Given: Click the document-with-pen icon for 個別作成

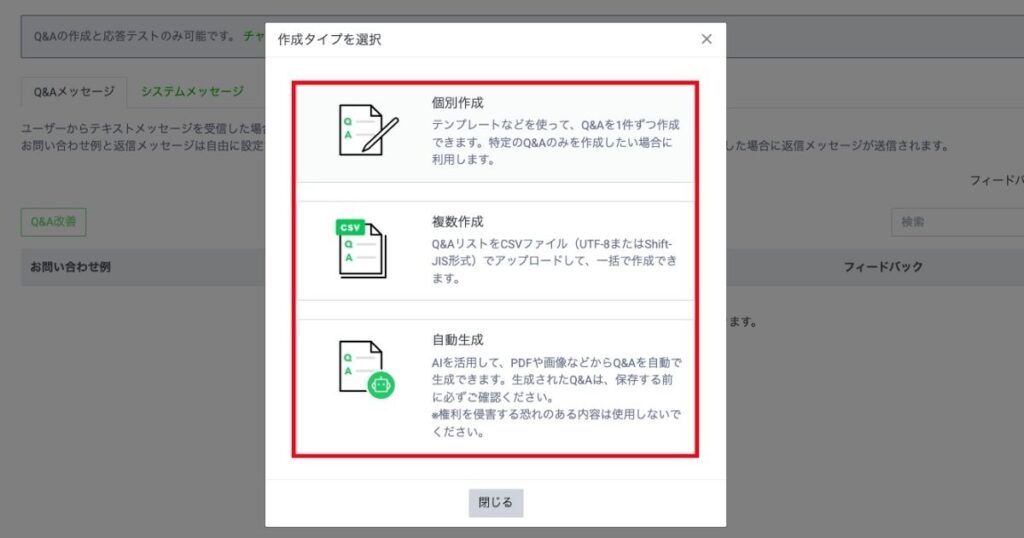Looking at the screenshot, I should 367,130.
